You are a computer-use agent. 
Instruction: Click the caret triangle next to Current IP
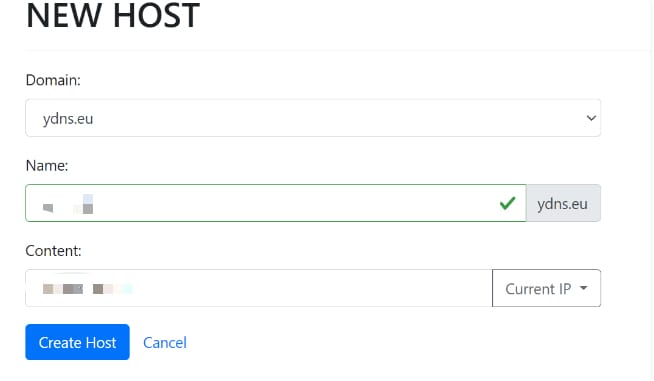[584, 288]
